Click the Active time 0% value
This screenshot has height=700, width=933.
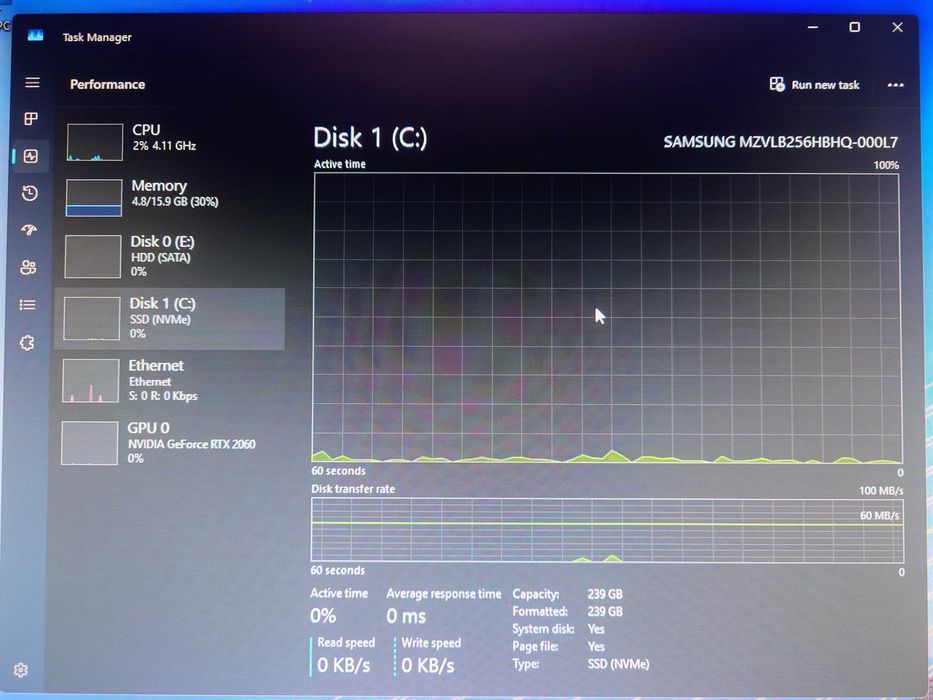(323, 616)
